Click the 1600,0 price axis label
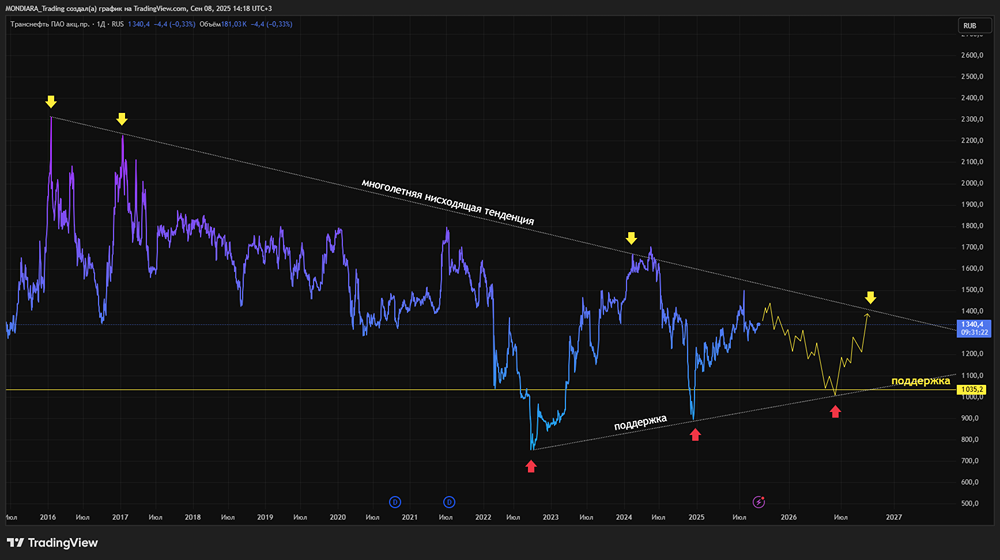This screenshot has height=560, width=1000. click(x=972, y=269)
